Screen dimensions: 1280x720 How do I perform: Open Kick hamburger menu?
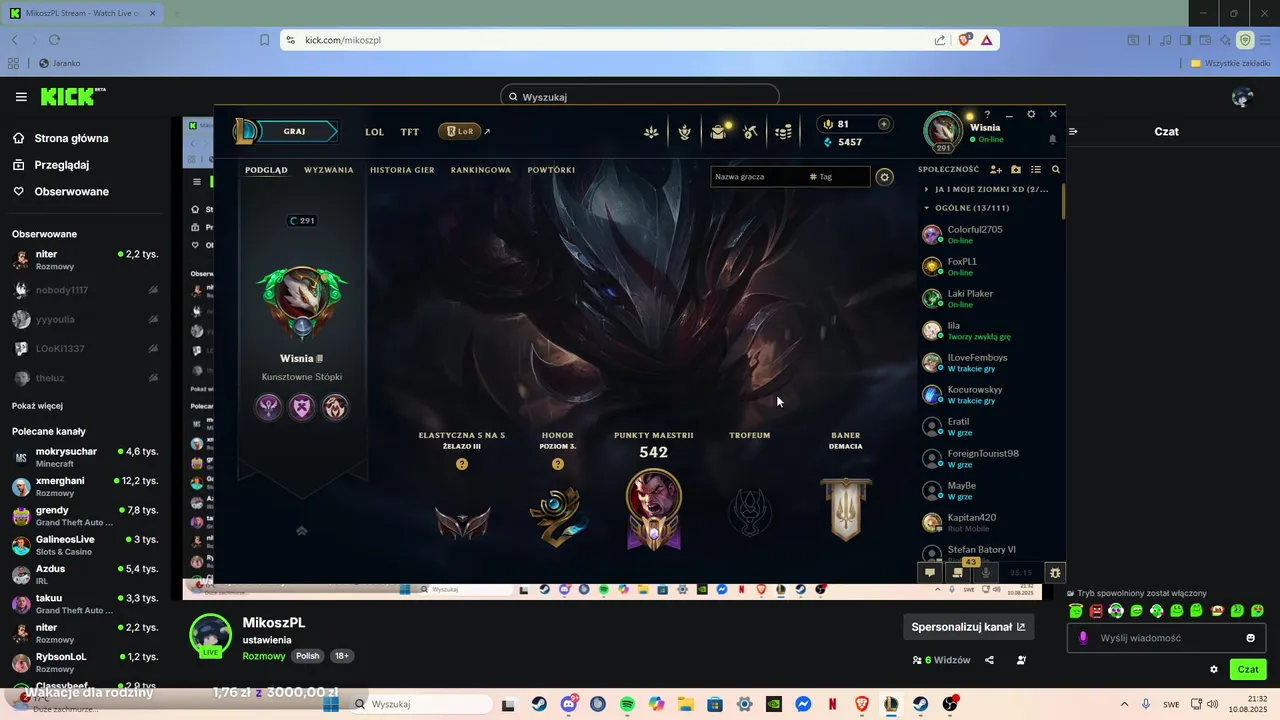(x=21, y=97)
